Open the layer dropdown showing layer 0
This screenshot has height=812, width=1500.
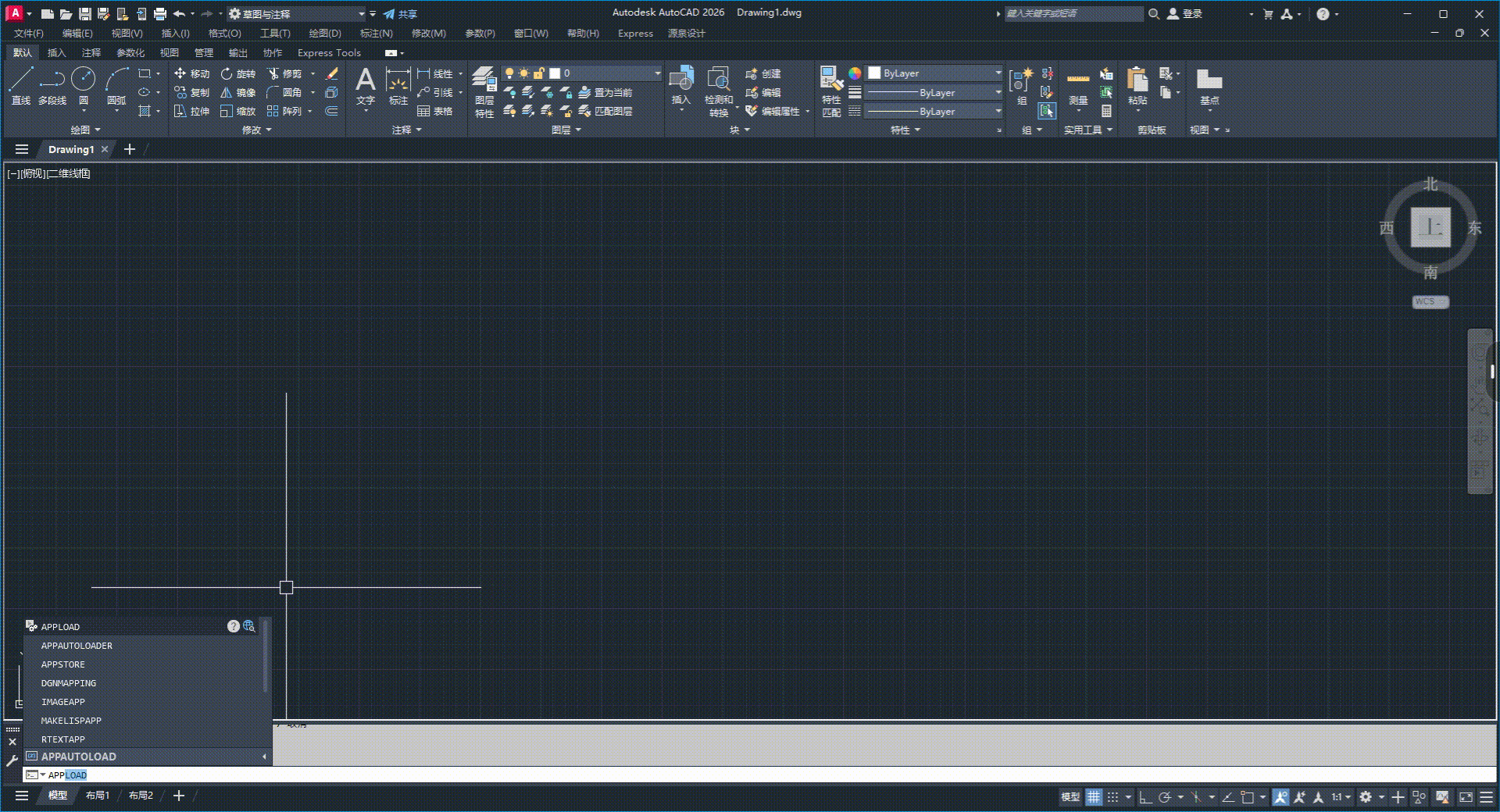click(x=582, y=73)
